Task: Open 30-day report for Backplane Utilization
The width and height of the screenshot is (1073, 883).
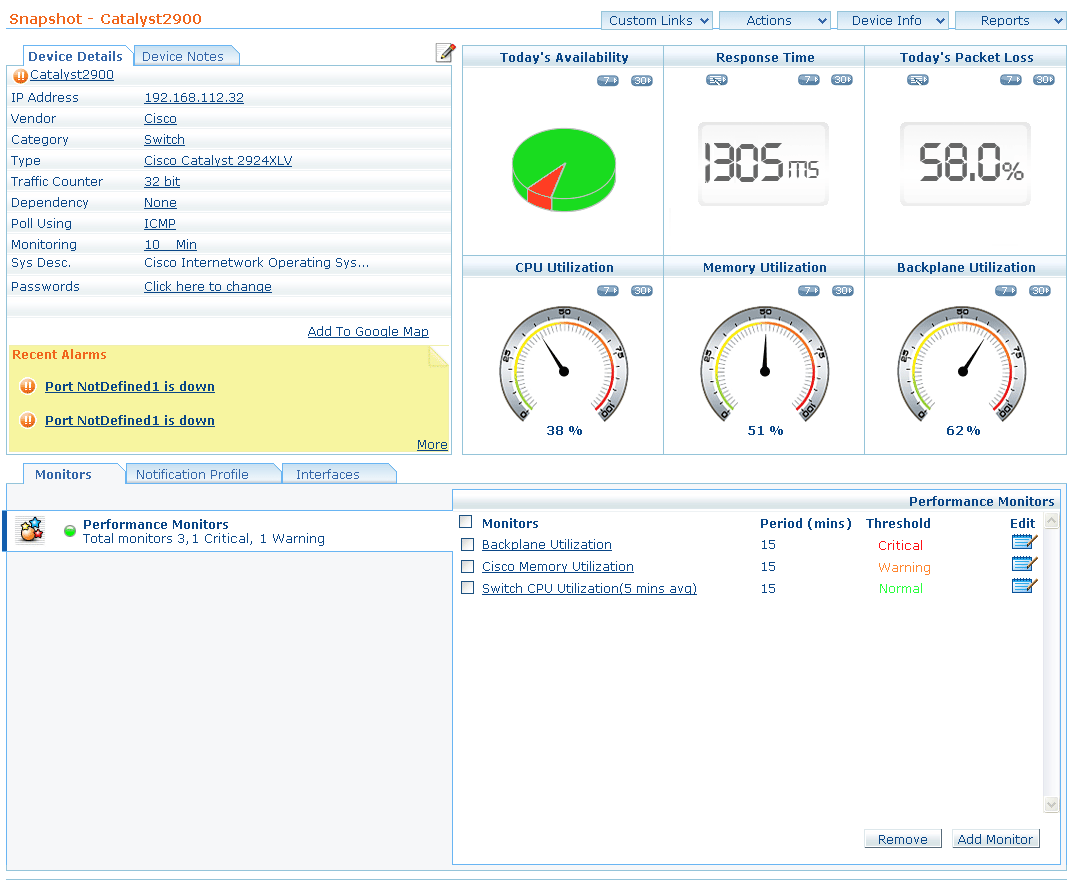Action: 1040,291
